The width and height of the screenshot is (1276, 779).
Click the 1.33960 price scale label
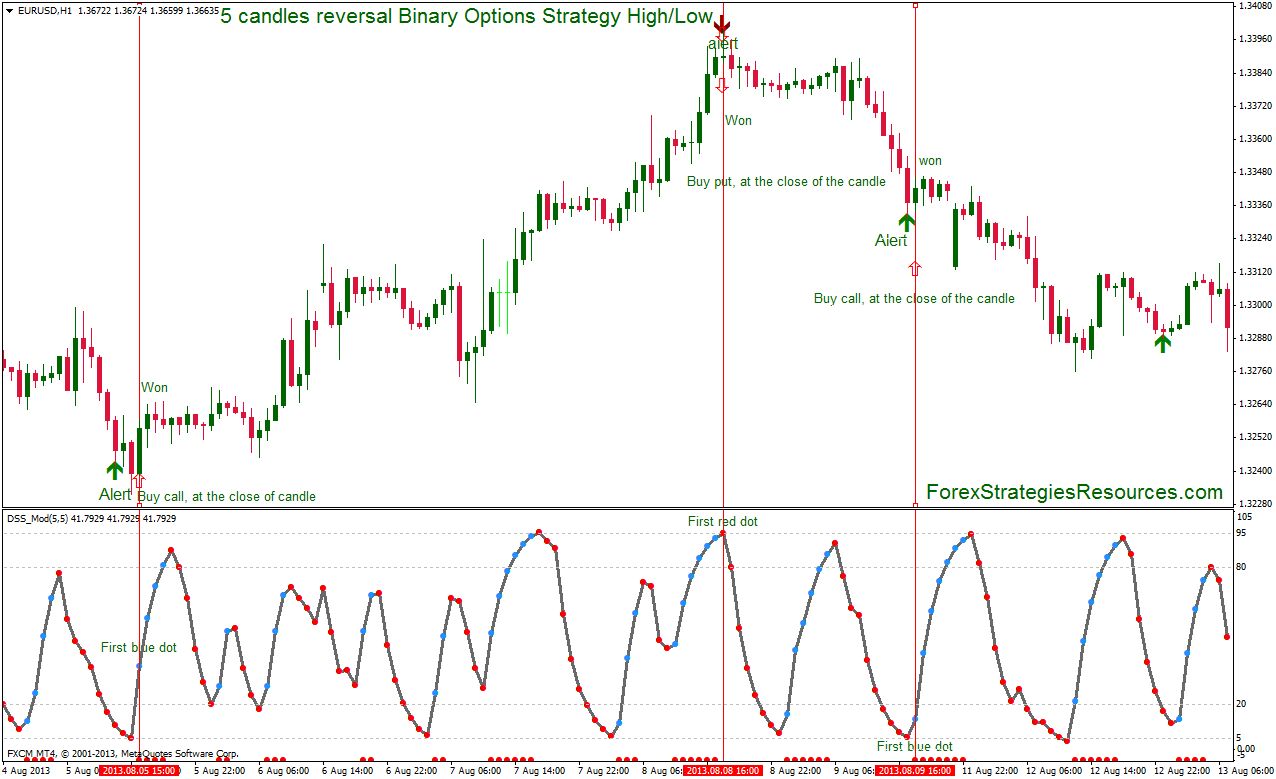pyautogui.click(x=1254, y=40)
